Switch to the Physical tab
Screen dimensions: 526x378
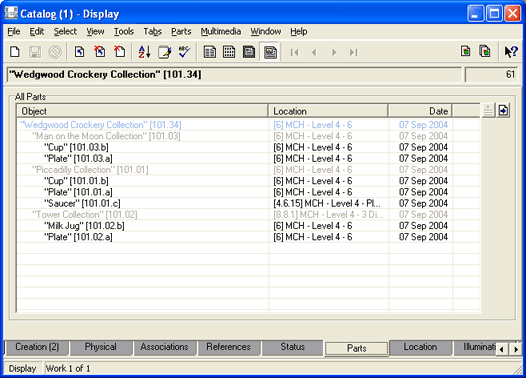tap(100, 347)
